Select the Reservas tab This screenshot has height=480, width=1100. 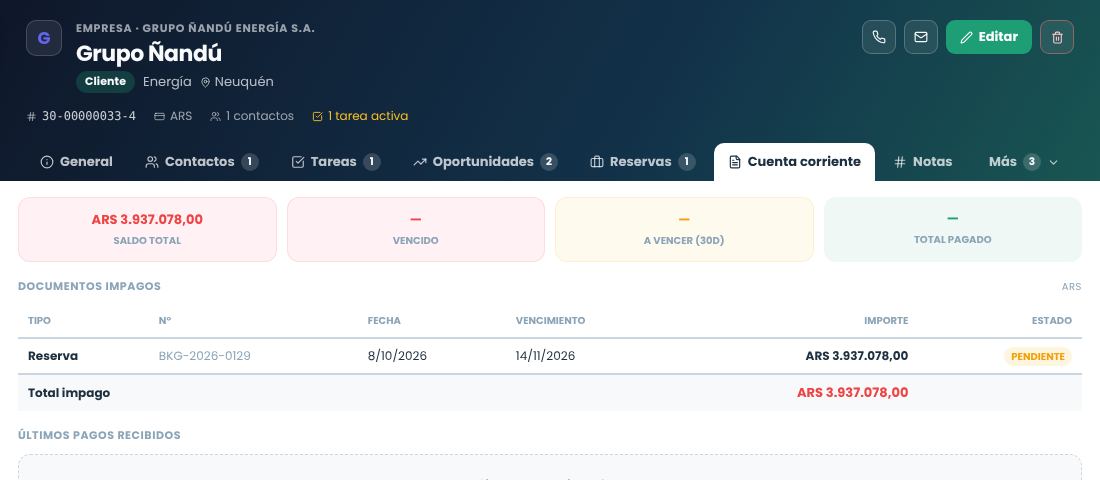pyautogui.click(x=643, y=162)
